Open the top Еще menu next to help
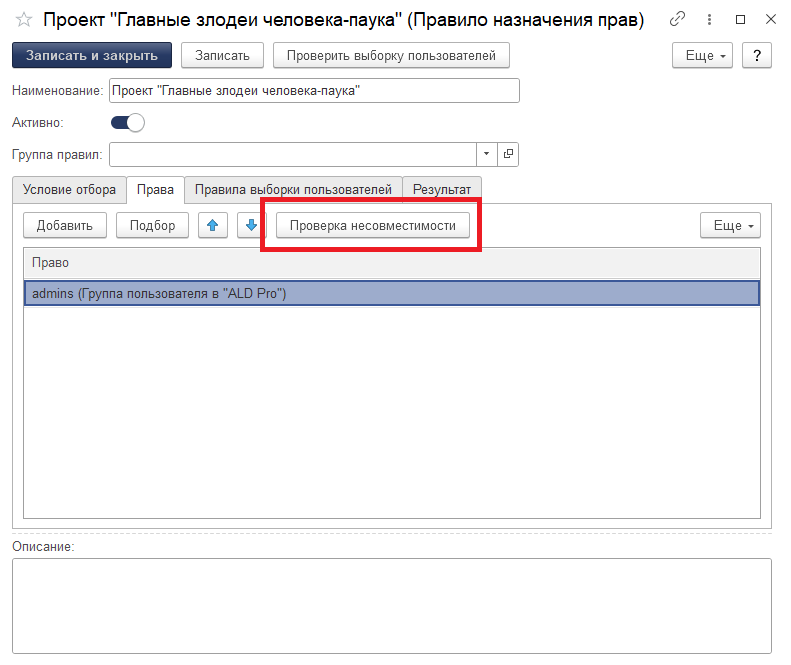Viewport: 791px width, 665px height. coord(702,55)
